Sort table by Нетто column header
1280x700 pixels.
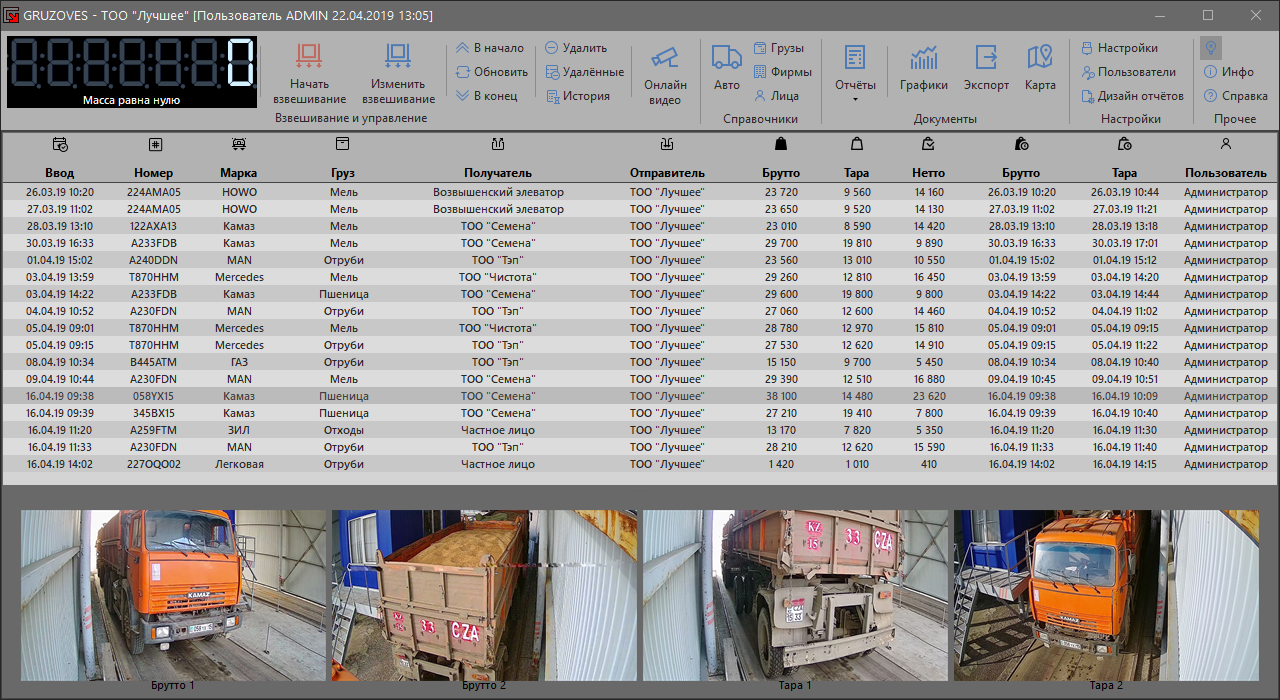click(x=928, y=173)
